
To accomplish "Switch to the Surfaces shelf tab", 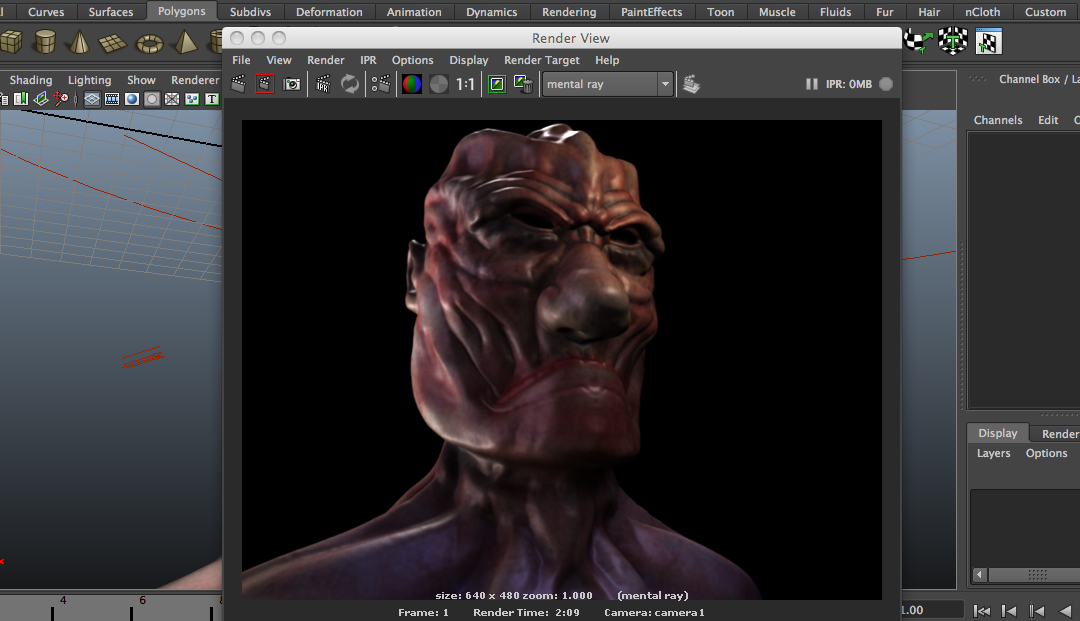I will tap(111, 12).
